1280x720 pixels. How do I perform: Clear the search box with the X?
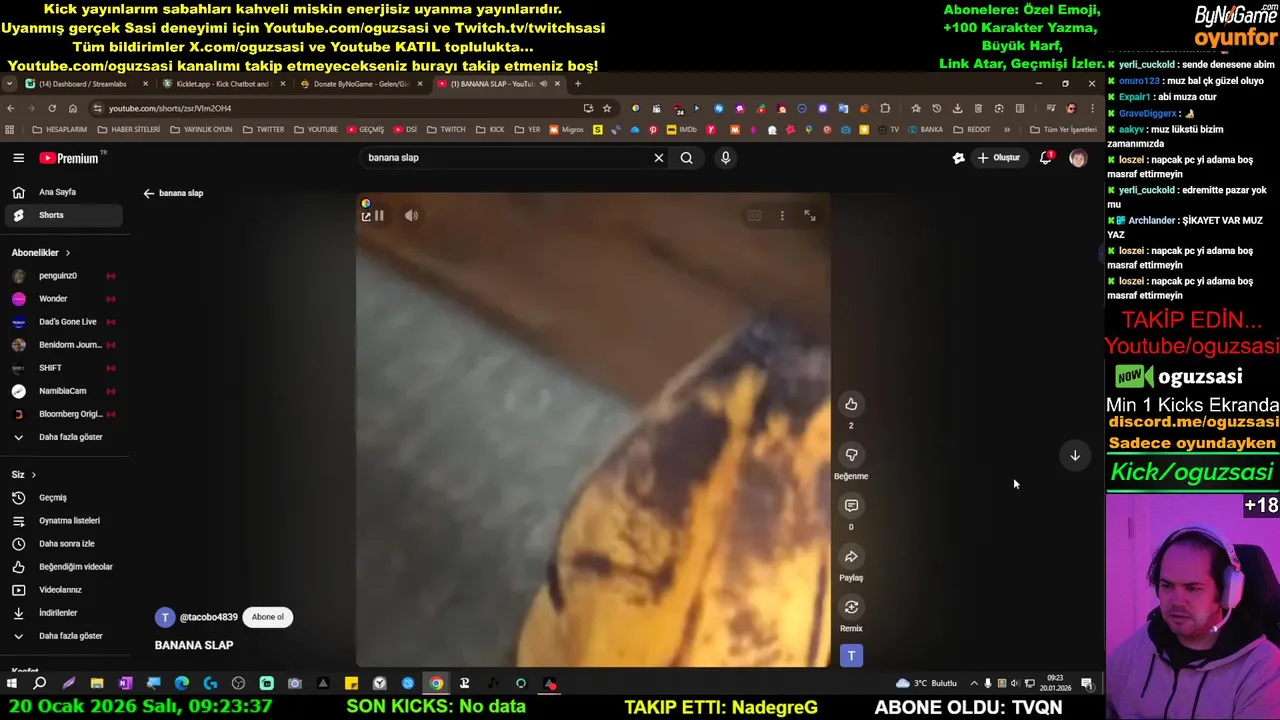pos(659,158)
